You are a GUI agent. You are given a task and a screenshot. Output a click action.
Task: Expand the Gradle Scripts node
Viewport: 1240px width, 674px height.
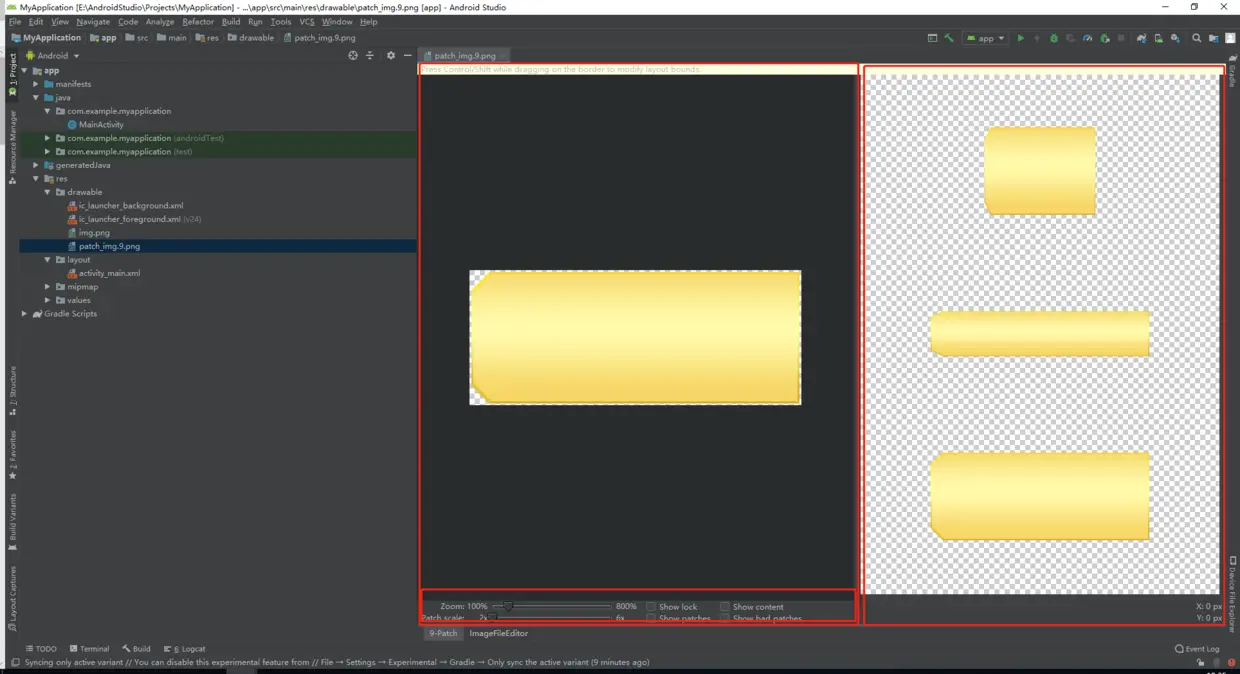[25, 314]
